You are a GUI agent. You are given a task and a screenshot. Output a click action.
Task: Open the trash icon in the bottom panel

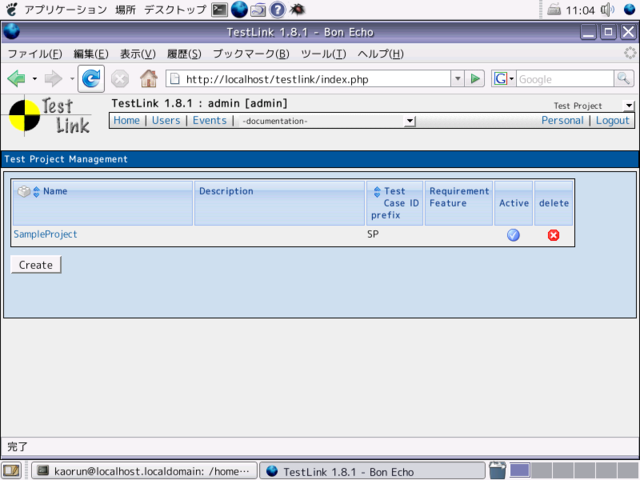(497, 471)
